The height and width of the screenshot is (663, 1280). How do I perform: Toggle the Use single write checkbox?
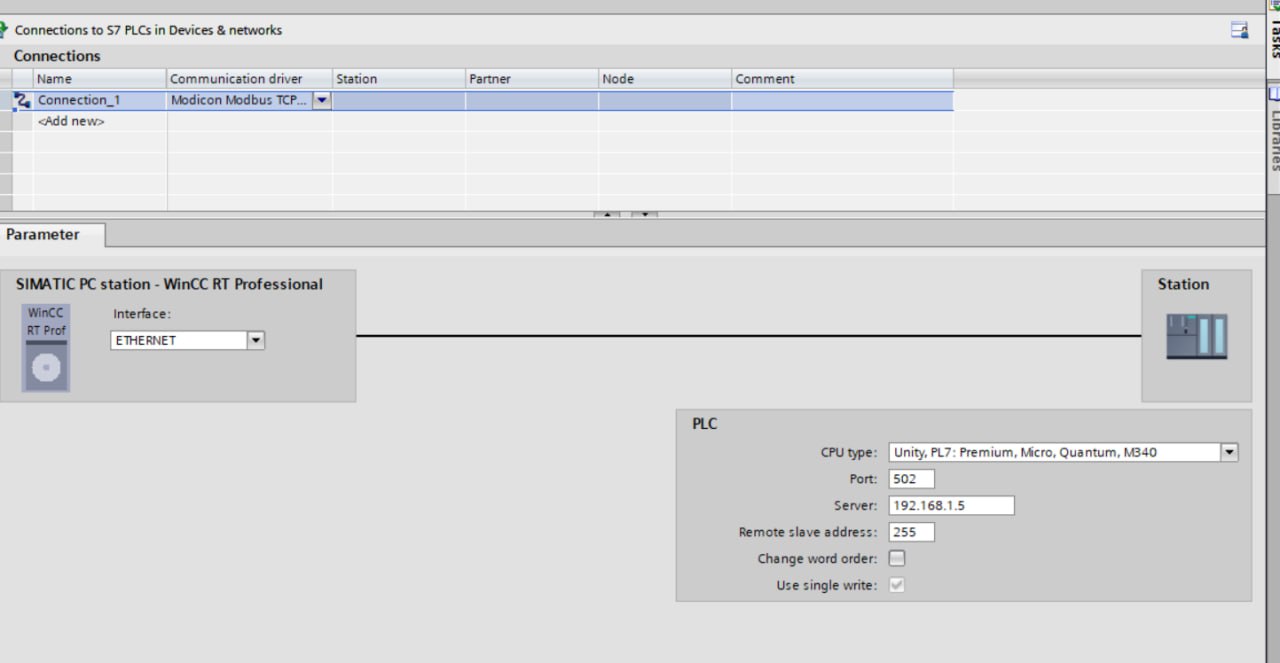[897, 585]
